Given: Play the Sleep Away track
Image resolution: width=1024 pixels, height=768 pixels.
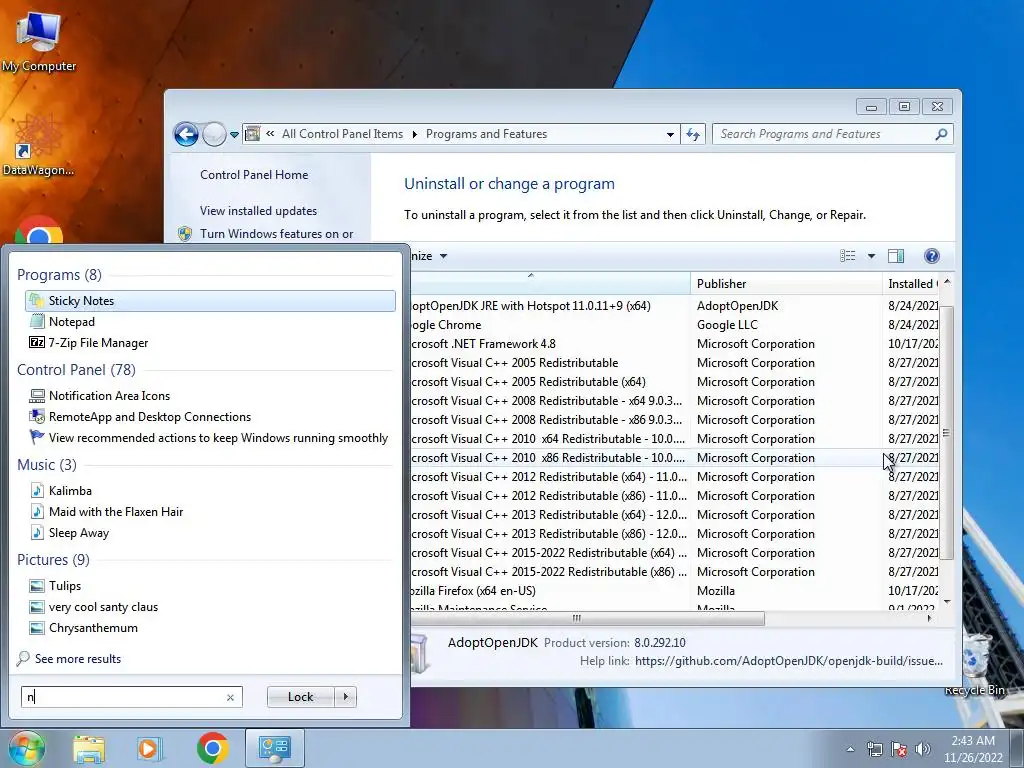Looking at the screenshot, I should 69,533.
